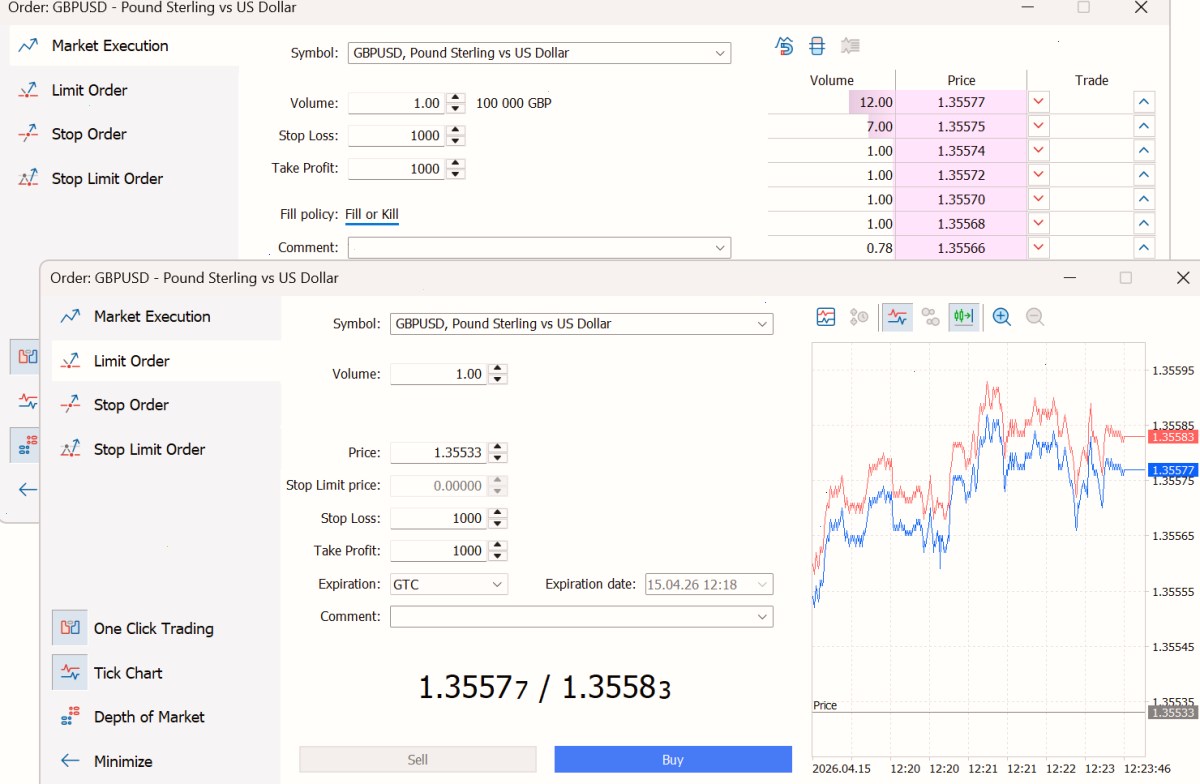Click the grey 1.35533 price label on the chart

click(1171, 713)
